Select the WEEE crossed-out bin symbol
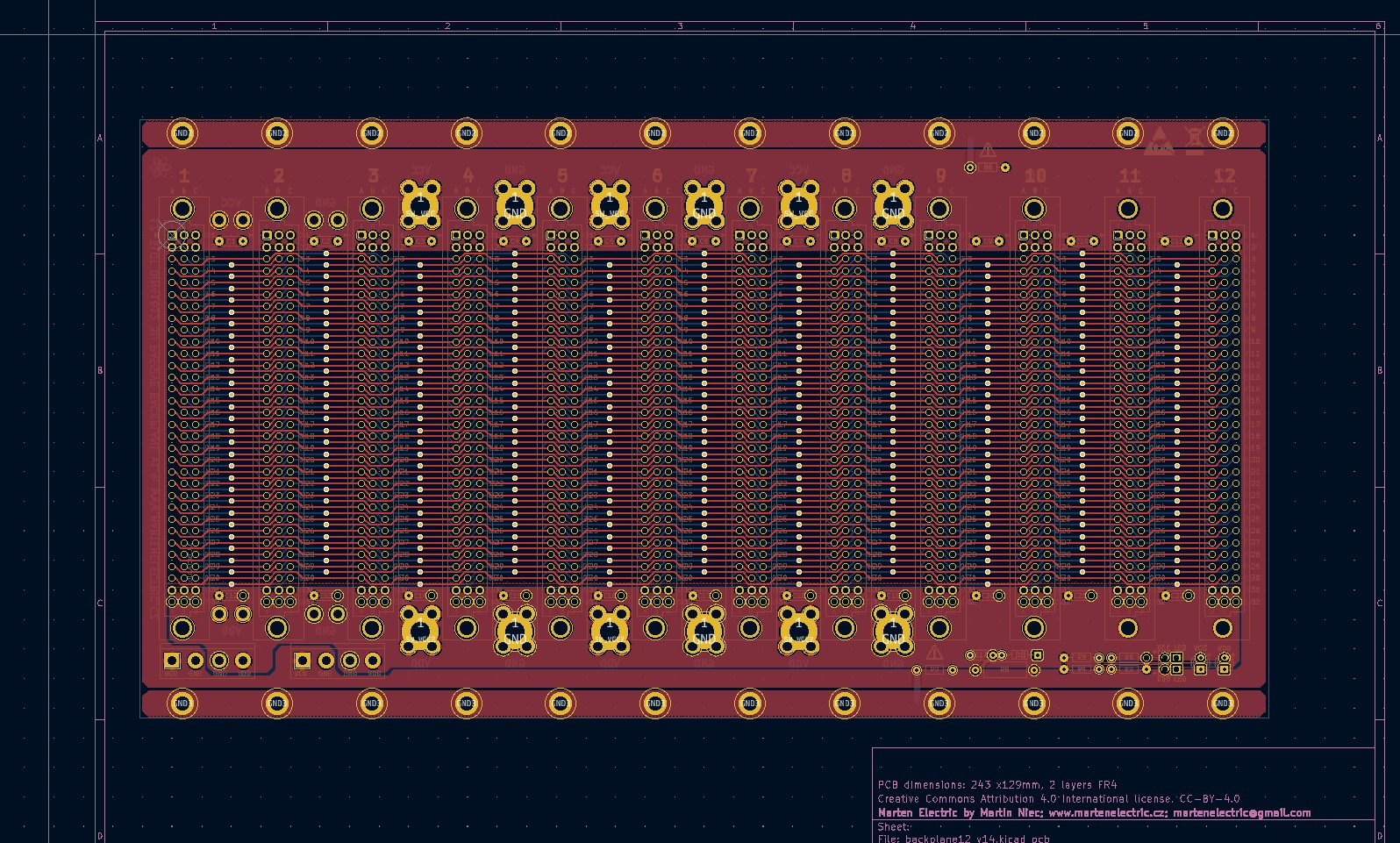This screenshot has height=843, width=1400. (1194, 139)
